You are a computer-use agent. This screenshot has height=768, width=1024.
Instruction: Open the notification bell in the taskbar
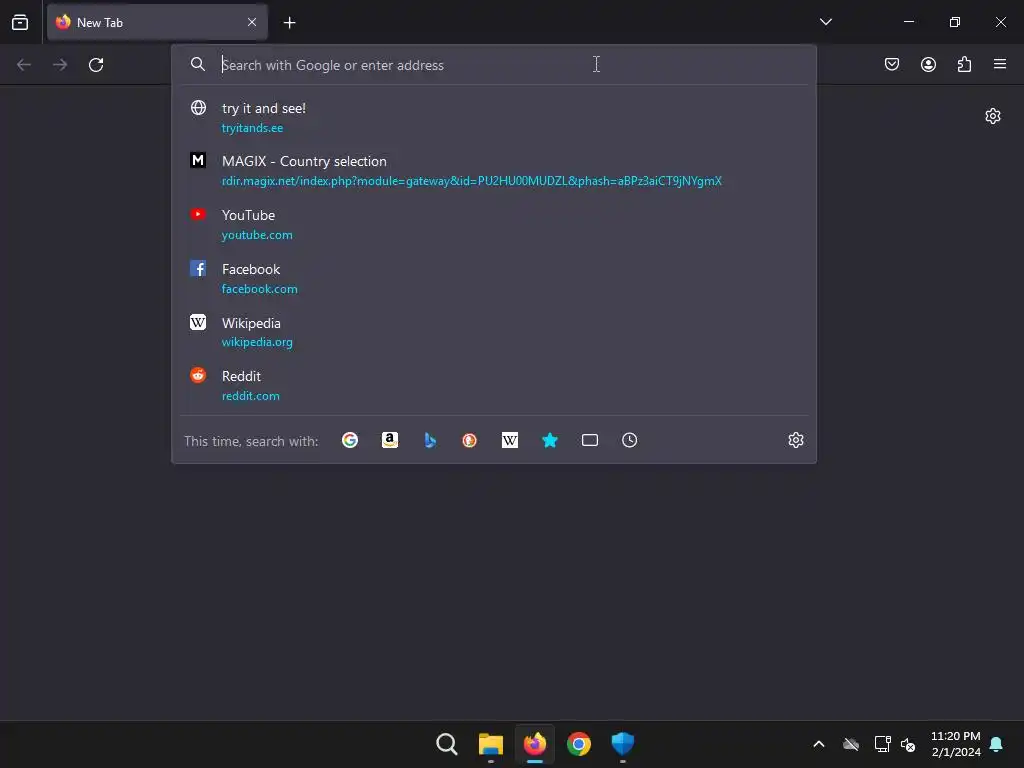[x=997, y=744]
